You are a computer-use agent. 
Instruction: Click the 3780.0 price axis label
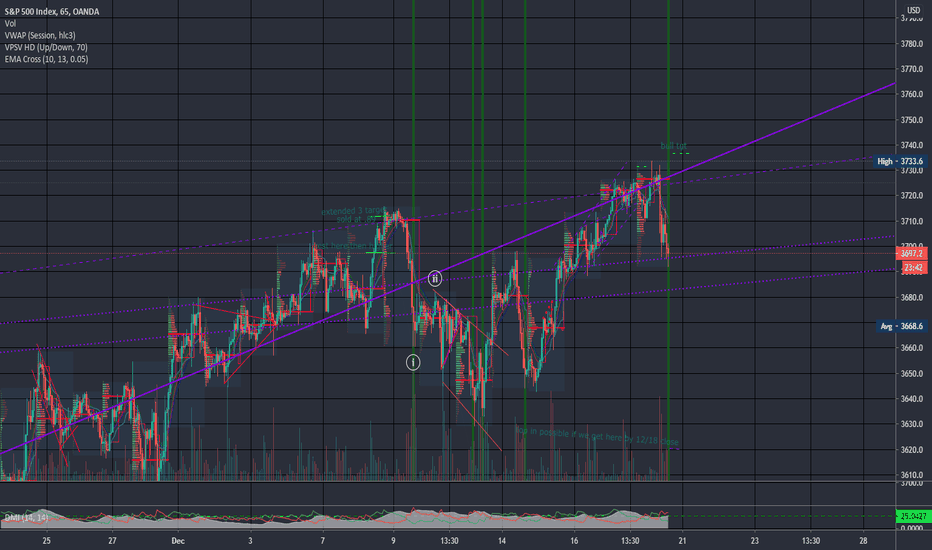coord(912,43)
